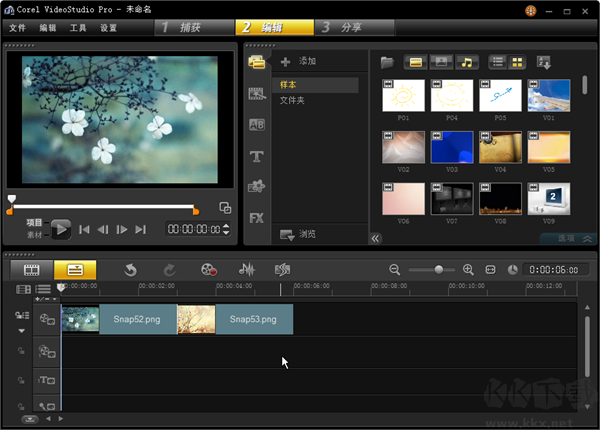This screenshot has height=430, width=600.
Task: Select the Snap53.png clip on the timeline
Action: (x=253, y=320)
